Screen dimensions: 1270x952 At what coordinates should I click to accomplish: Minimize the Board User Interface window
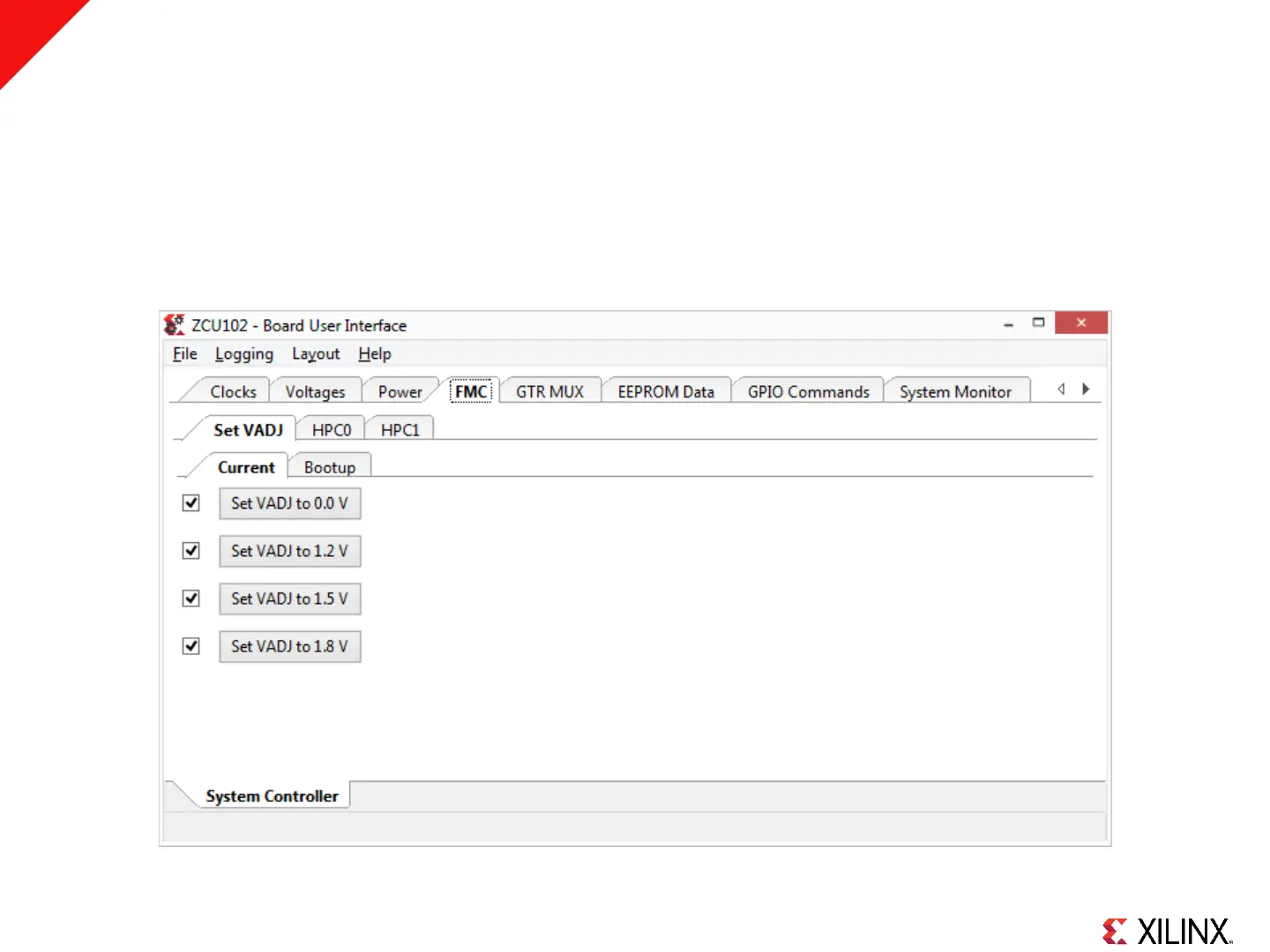(1008, 324)
